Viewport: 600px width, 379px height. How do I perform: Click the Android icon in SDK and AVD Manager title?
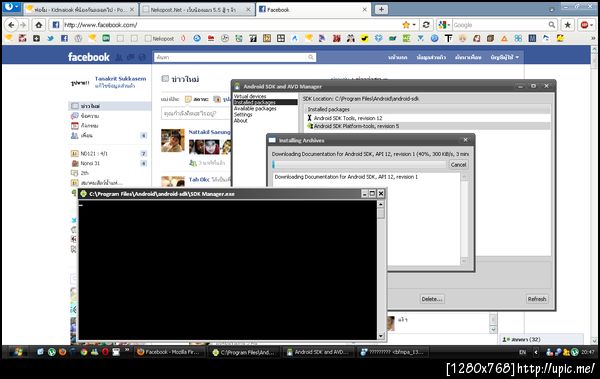click(237, 86)
